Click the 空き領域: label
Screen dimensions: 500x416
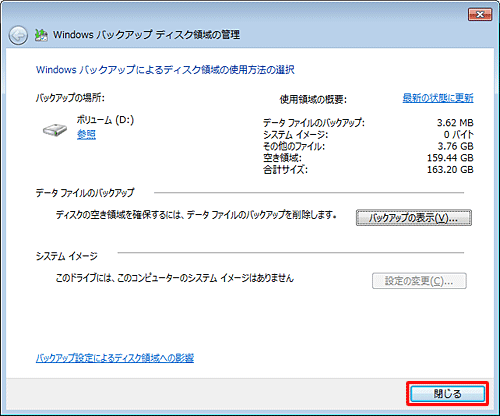[x=282, y=158]
